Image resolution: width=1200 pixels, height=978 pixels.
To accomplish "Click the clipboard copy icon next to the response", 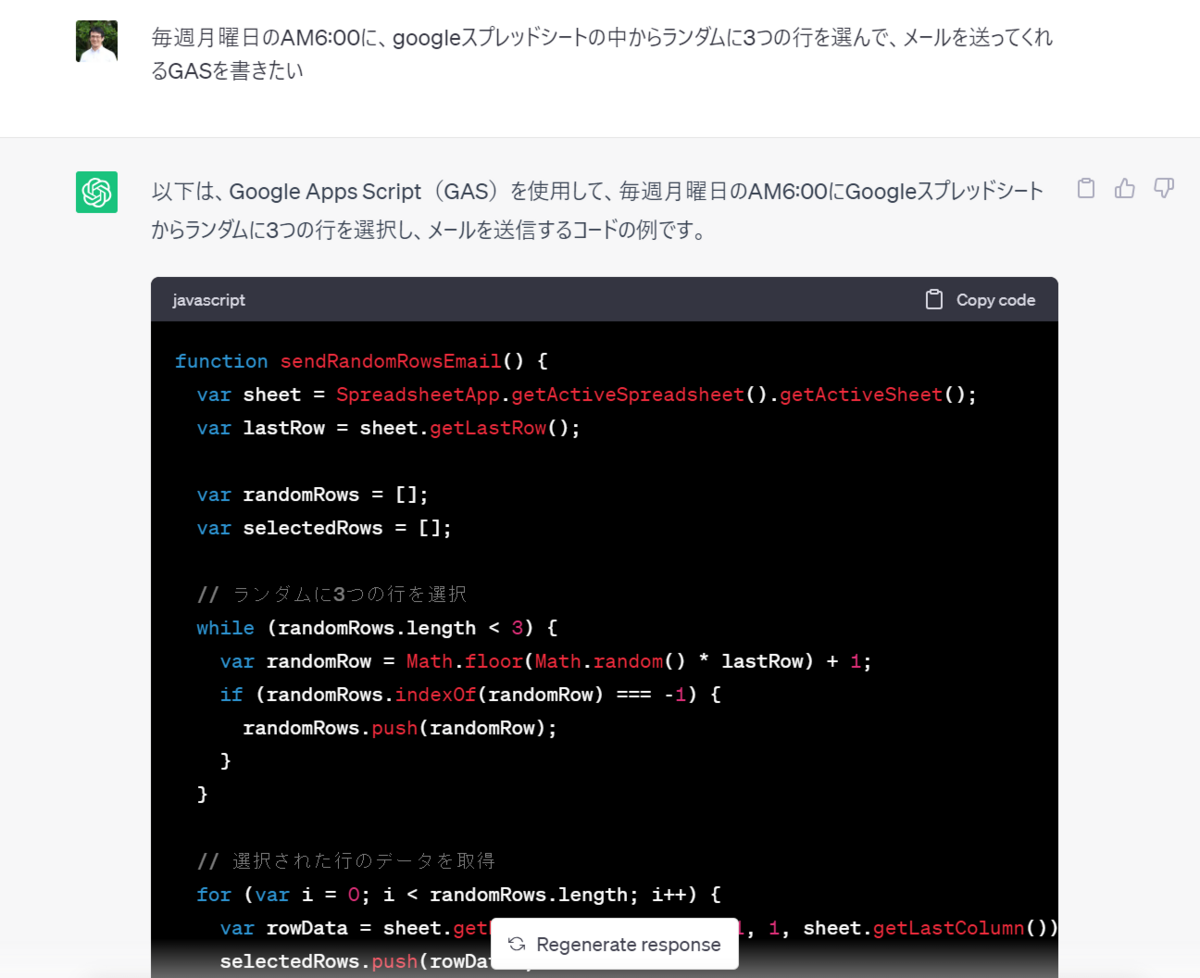I will [x=1086, y=188].
